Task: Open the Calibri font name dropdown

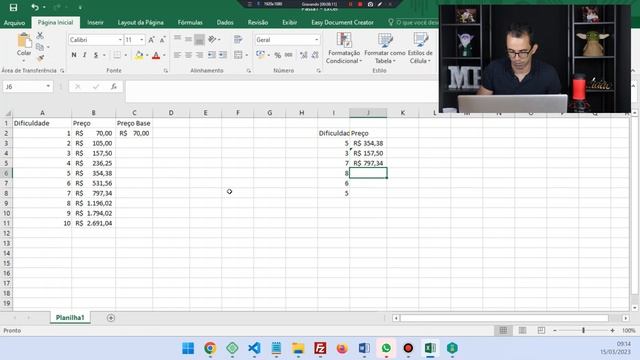Action: pyautogui.click(x=120, y=40)
